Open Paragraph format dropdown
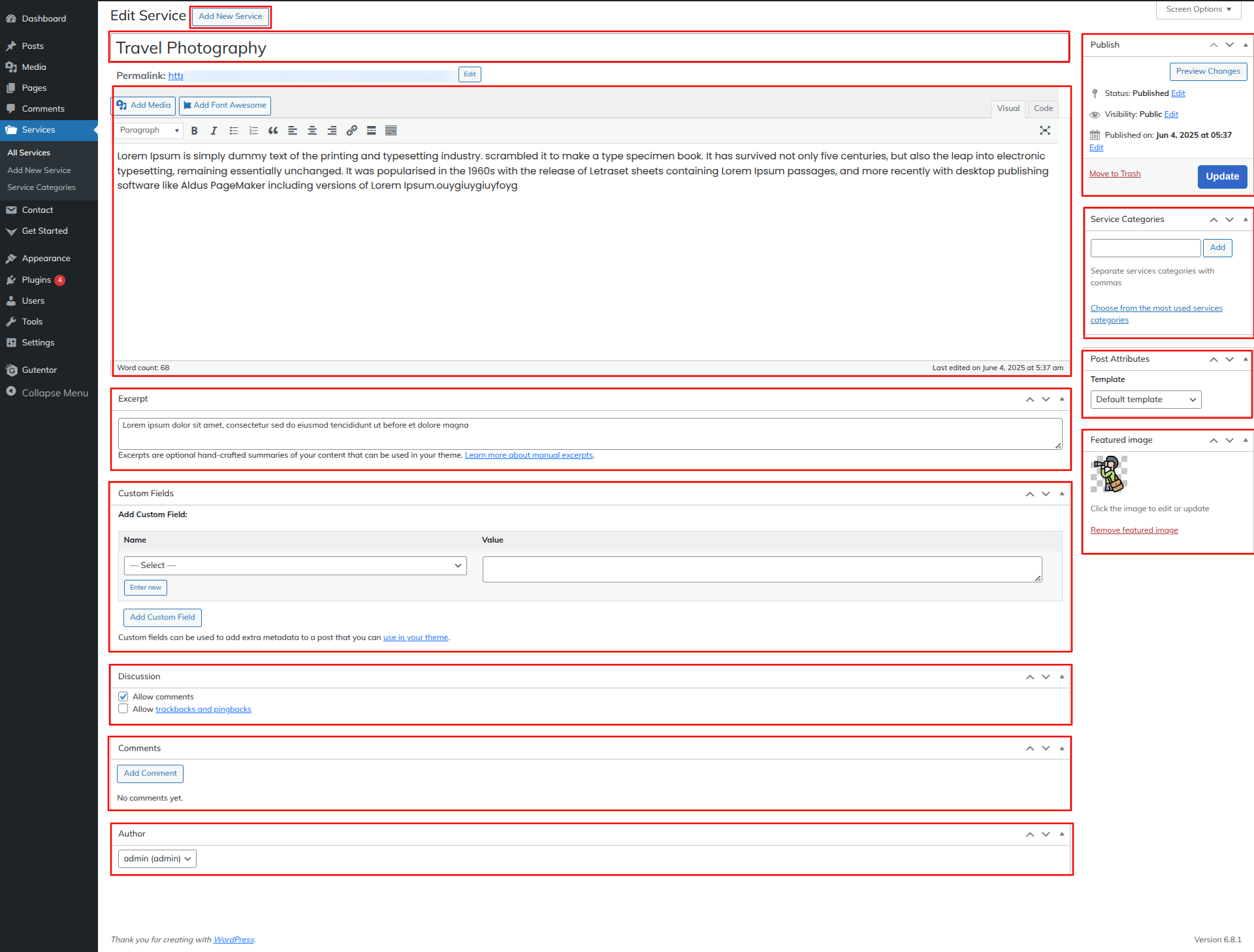Image resolution: width=1254 pixels, height=952 pixels. (150, 130)
